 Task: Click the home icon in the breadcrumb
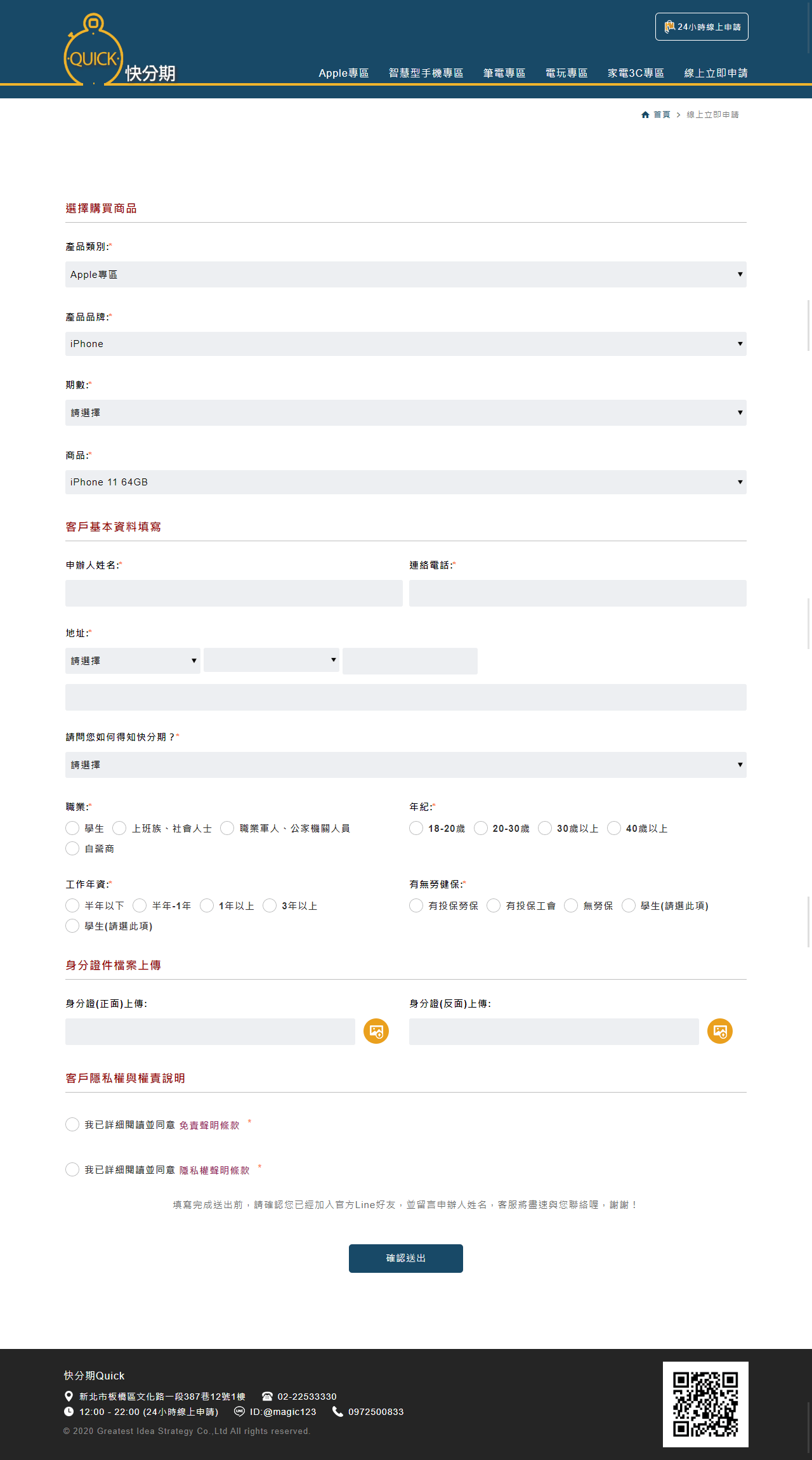tap(645, 115)
